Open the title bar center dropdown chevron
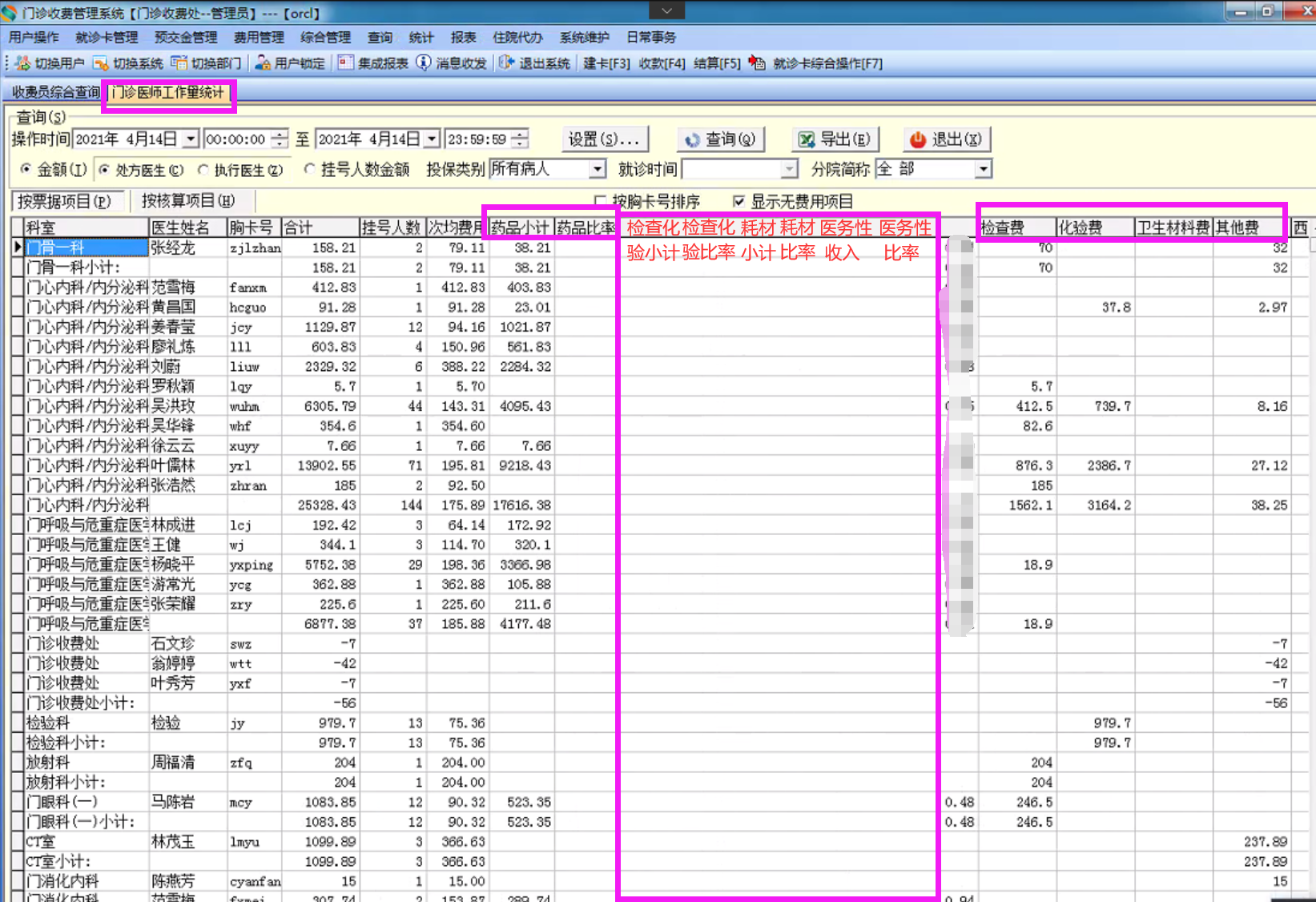This screenshot has height=902, width=1316. tap(666, 10)
